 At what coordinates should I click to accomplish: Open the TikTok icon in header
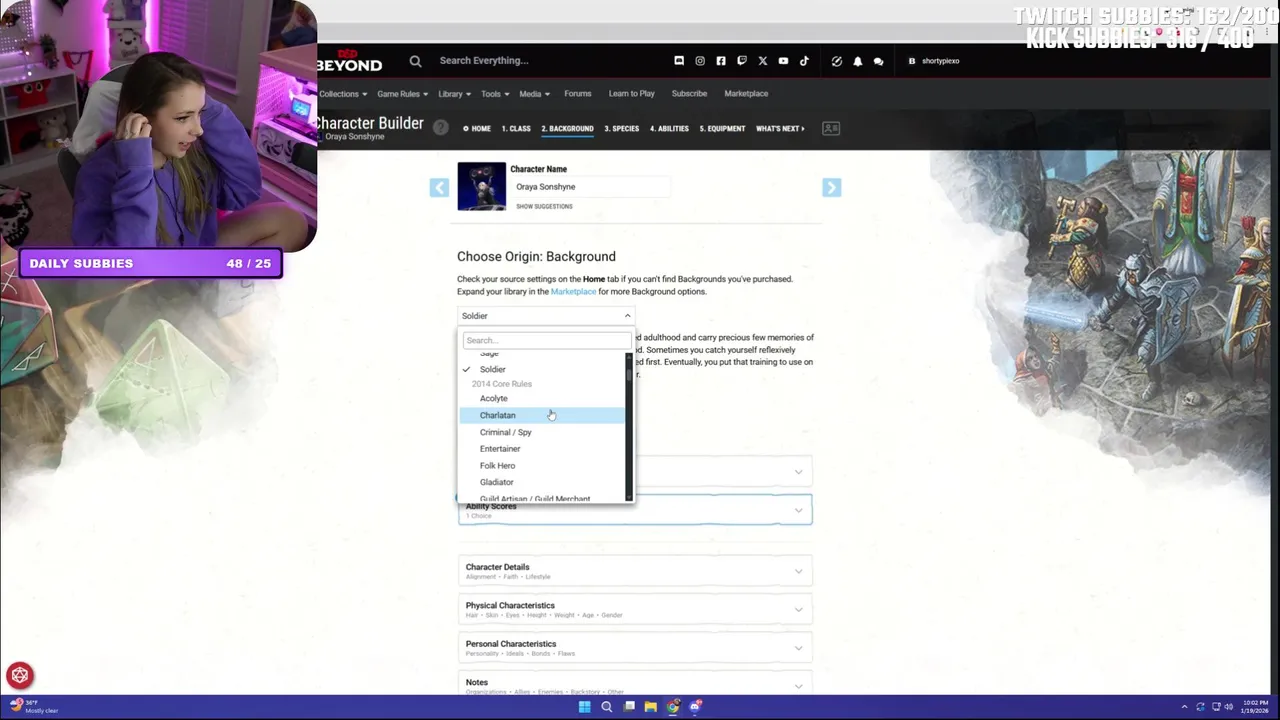point(804,61)
